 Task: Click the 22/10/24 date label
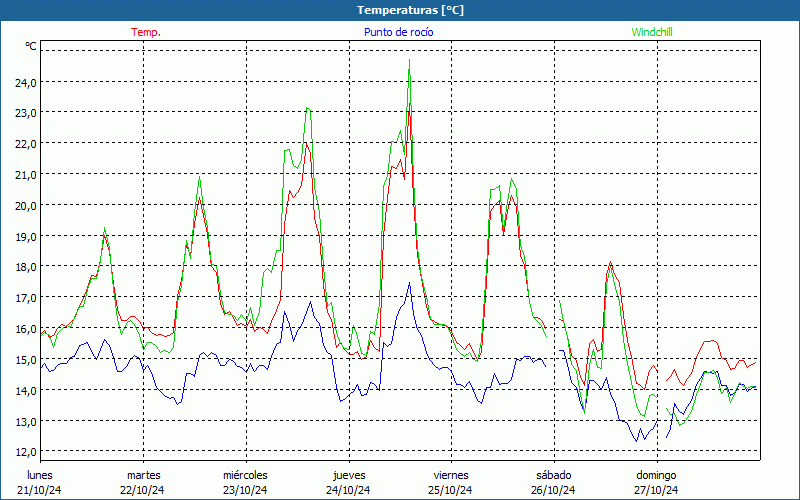pyautogui.click(x=142, y=490)
